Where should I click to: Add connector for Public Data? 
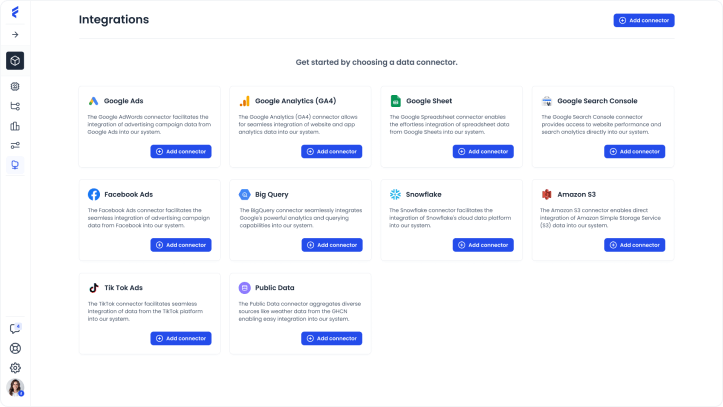click(x=332, y=338)
